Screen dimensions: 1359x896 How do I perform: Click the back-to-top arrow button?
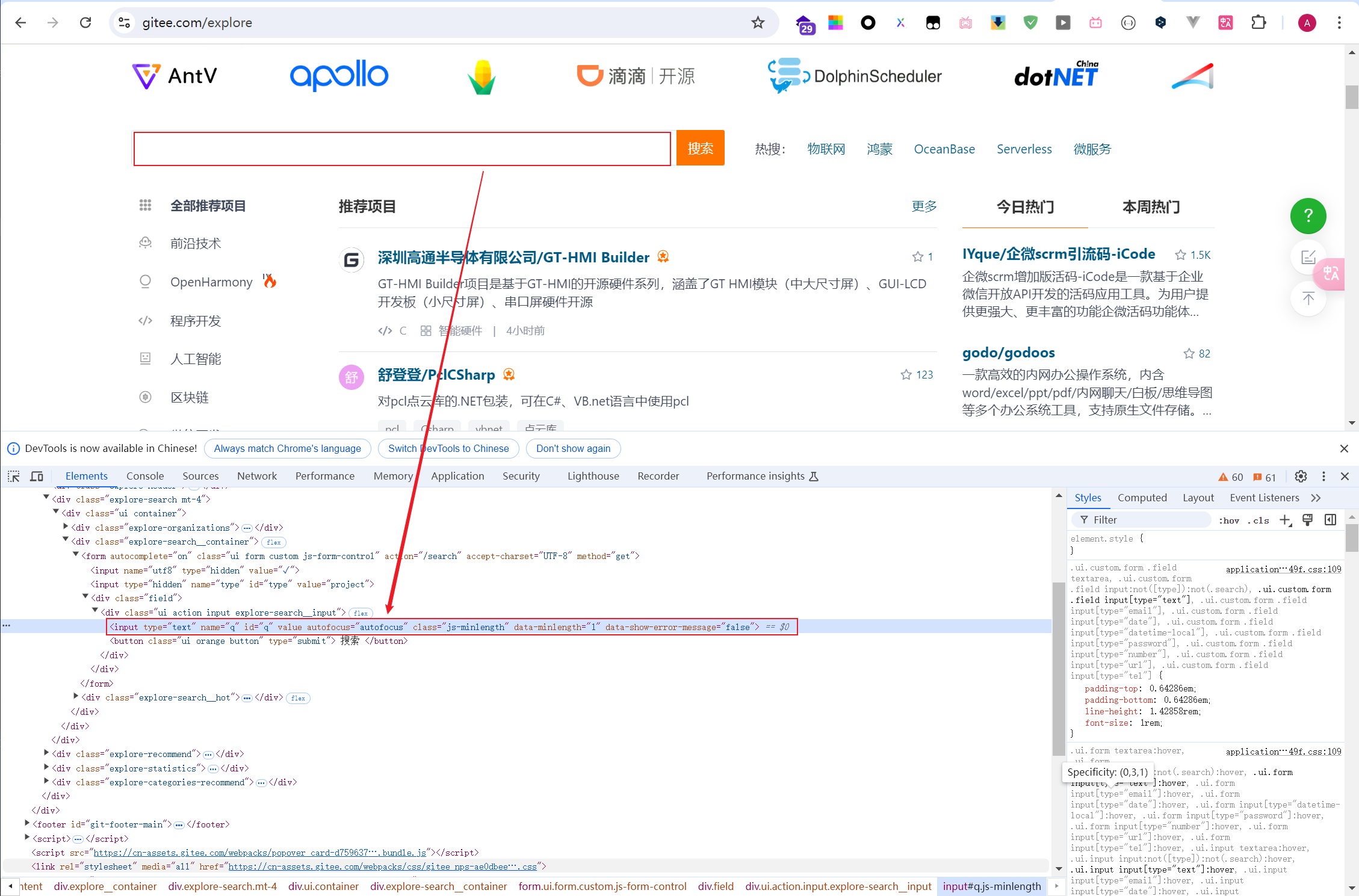coord(1308,298)
